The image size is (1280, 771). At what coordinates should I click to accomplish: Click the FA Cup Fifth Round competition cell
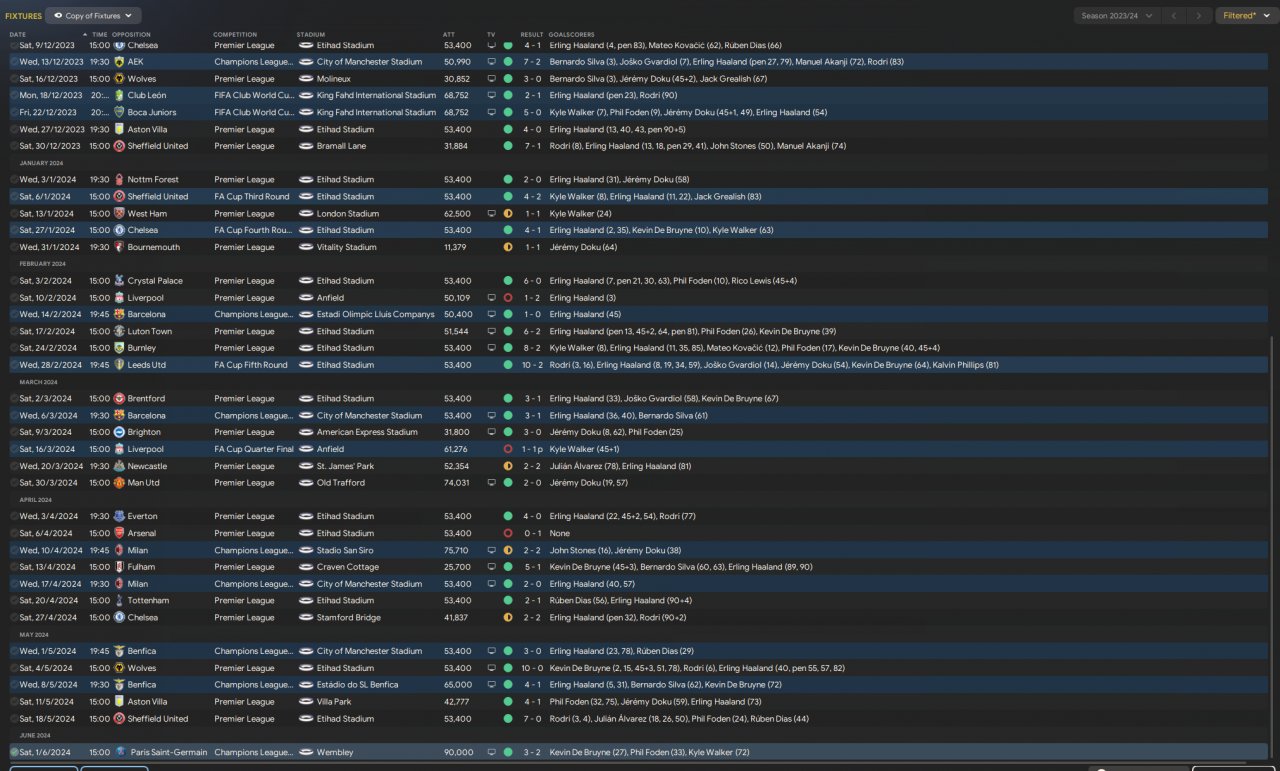pos(251,365)
